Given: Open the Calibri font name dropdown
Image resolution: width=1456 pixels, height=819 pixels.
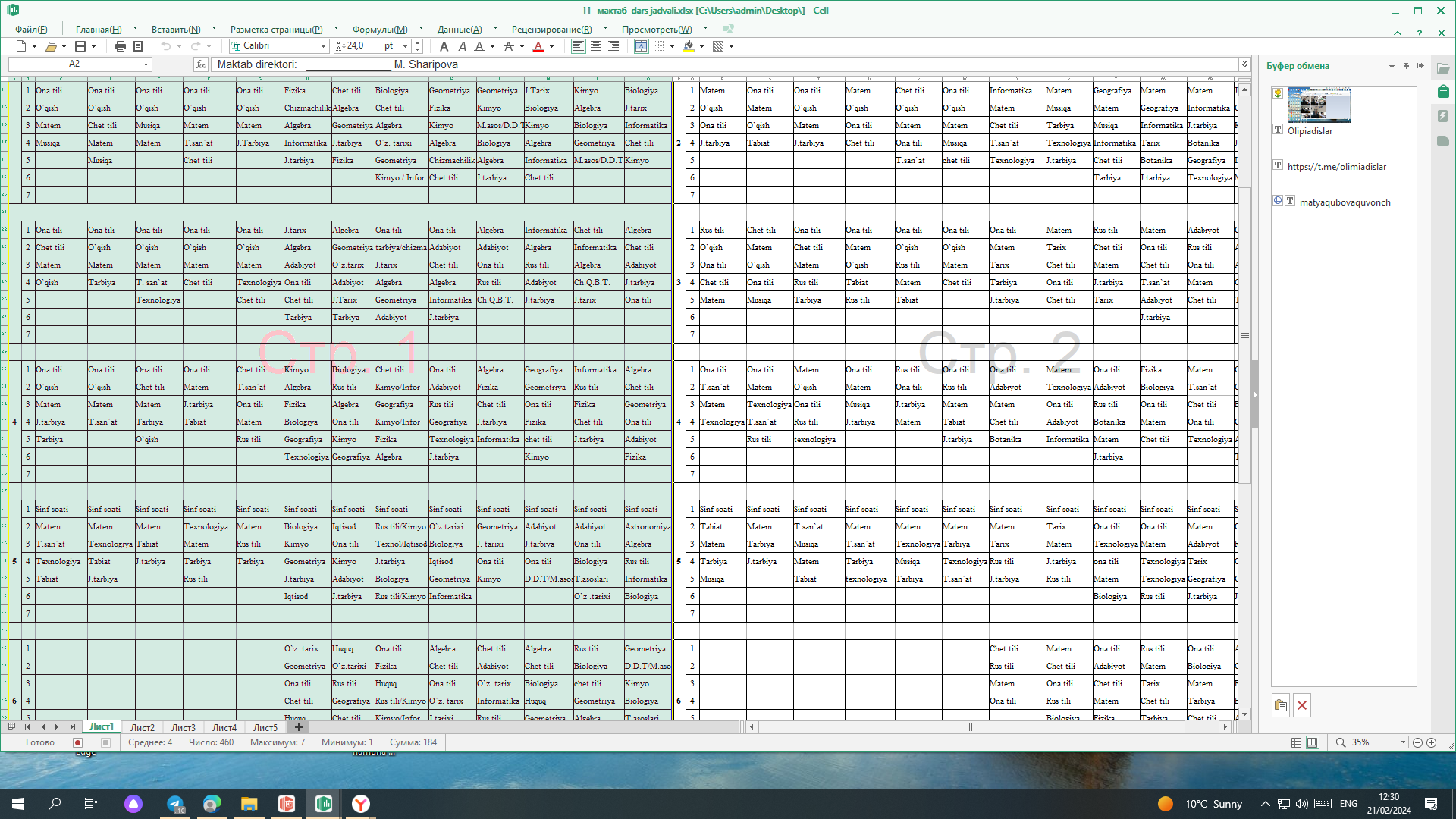Looking at the screenshot, I should pos(323,46).
